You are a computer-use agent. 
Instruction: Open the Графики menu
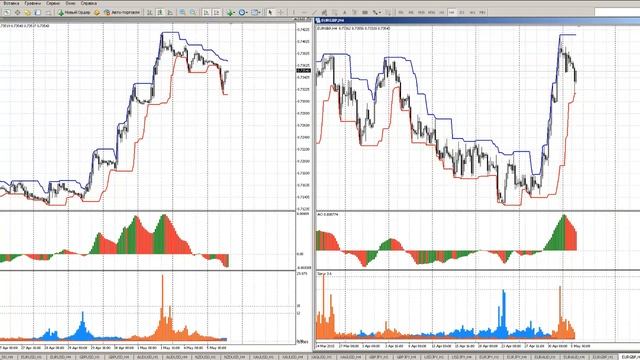[33, 3]
